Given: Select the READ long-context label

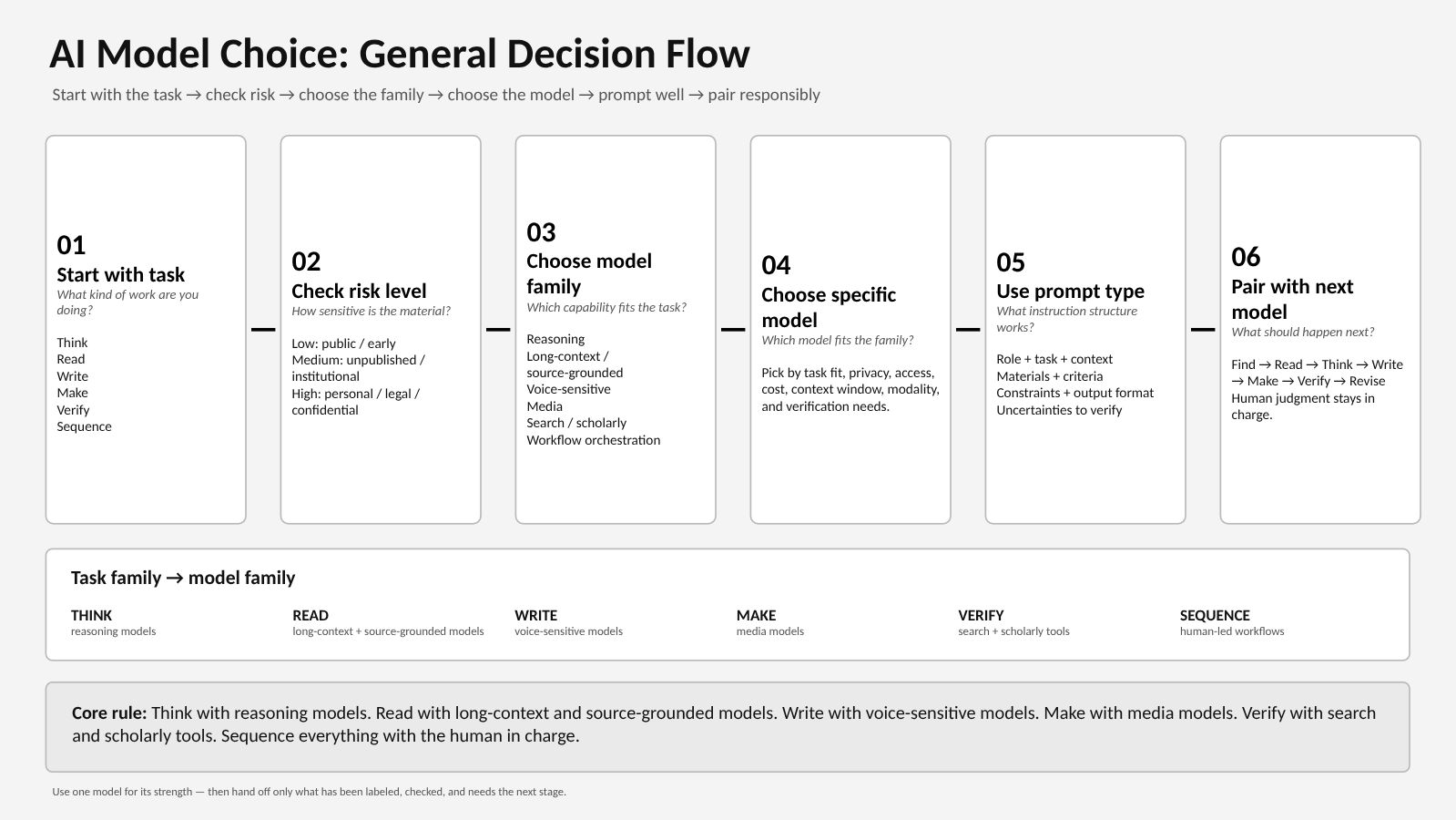Looking at the screenshot, I should click(388, 622).
